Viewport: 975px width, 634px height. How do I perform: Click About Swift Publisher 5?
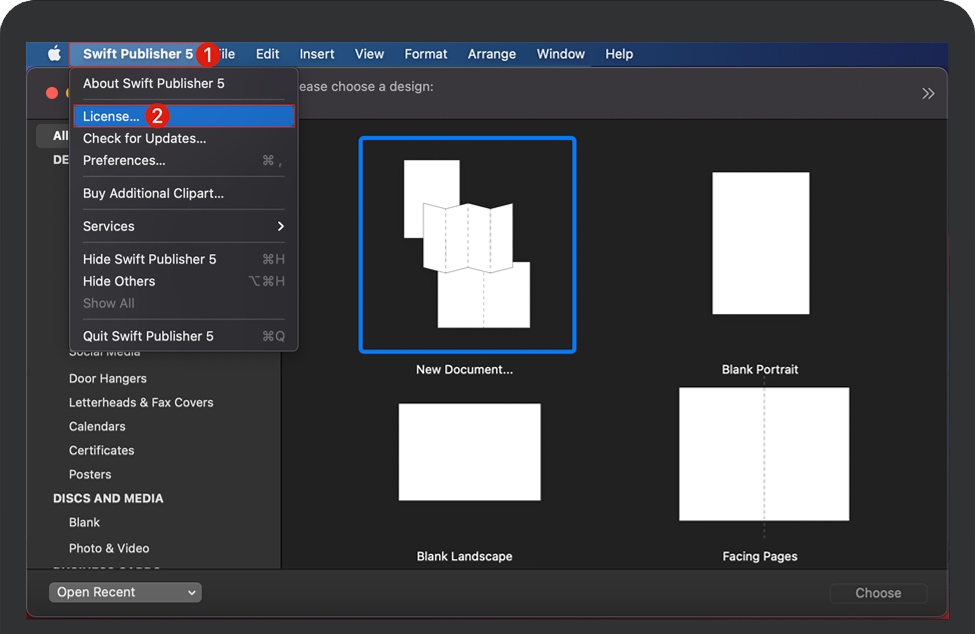[153, 83]
